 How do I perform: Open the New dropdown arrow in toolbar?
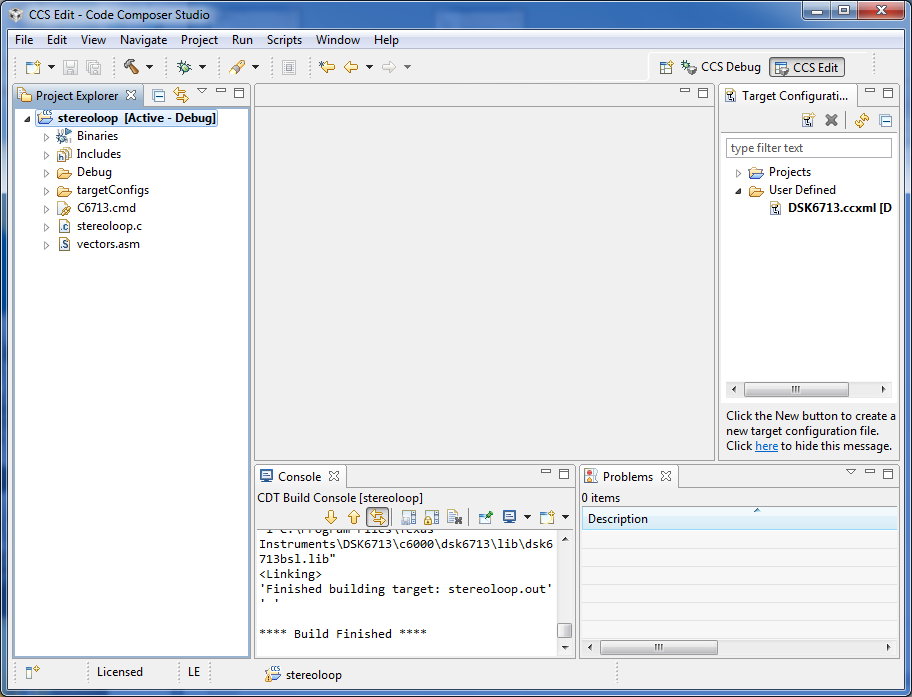pos(51,67)
